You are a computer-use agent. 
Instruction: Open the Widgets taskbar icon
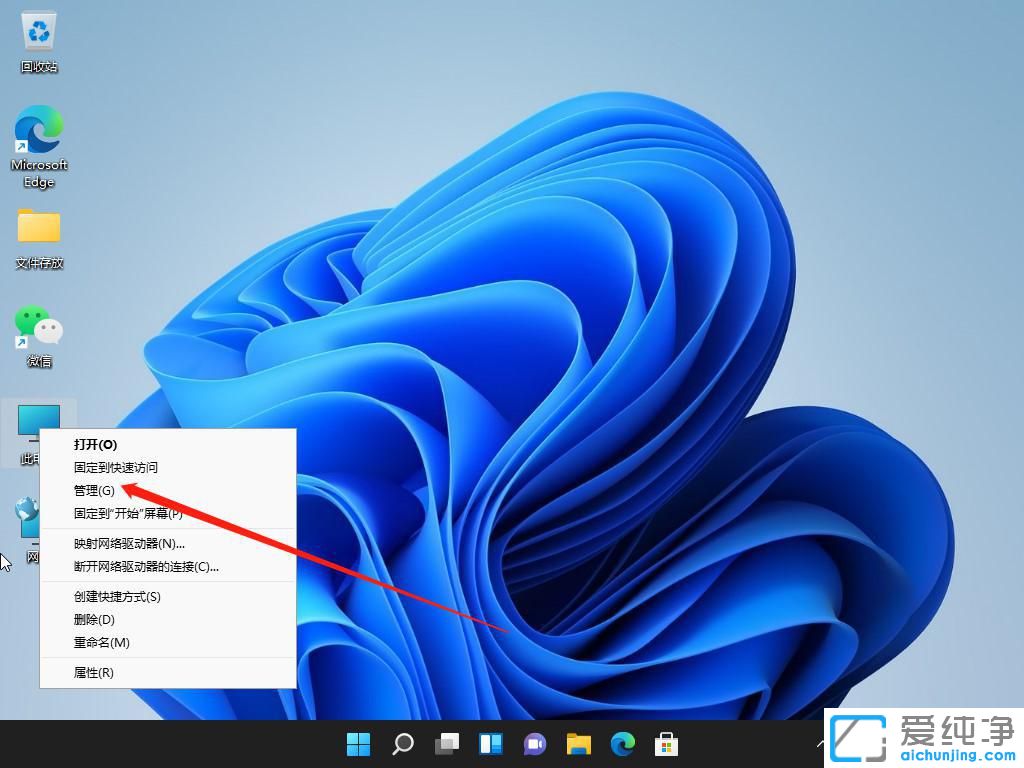click(x=490, y=744)
